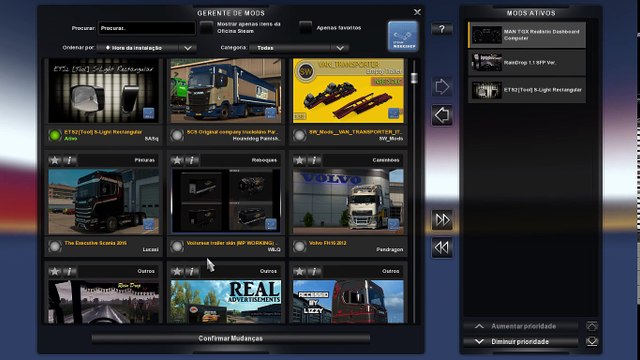640x360 pixels.
Task: Click 'Pendragon' author name
Action: tap(389, 249)
